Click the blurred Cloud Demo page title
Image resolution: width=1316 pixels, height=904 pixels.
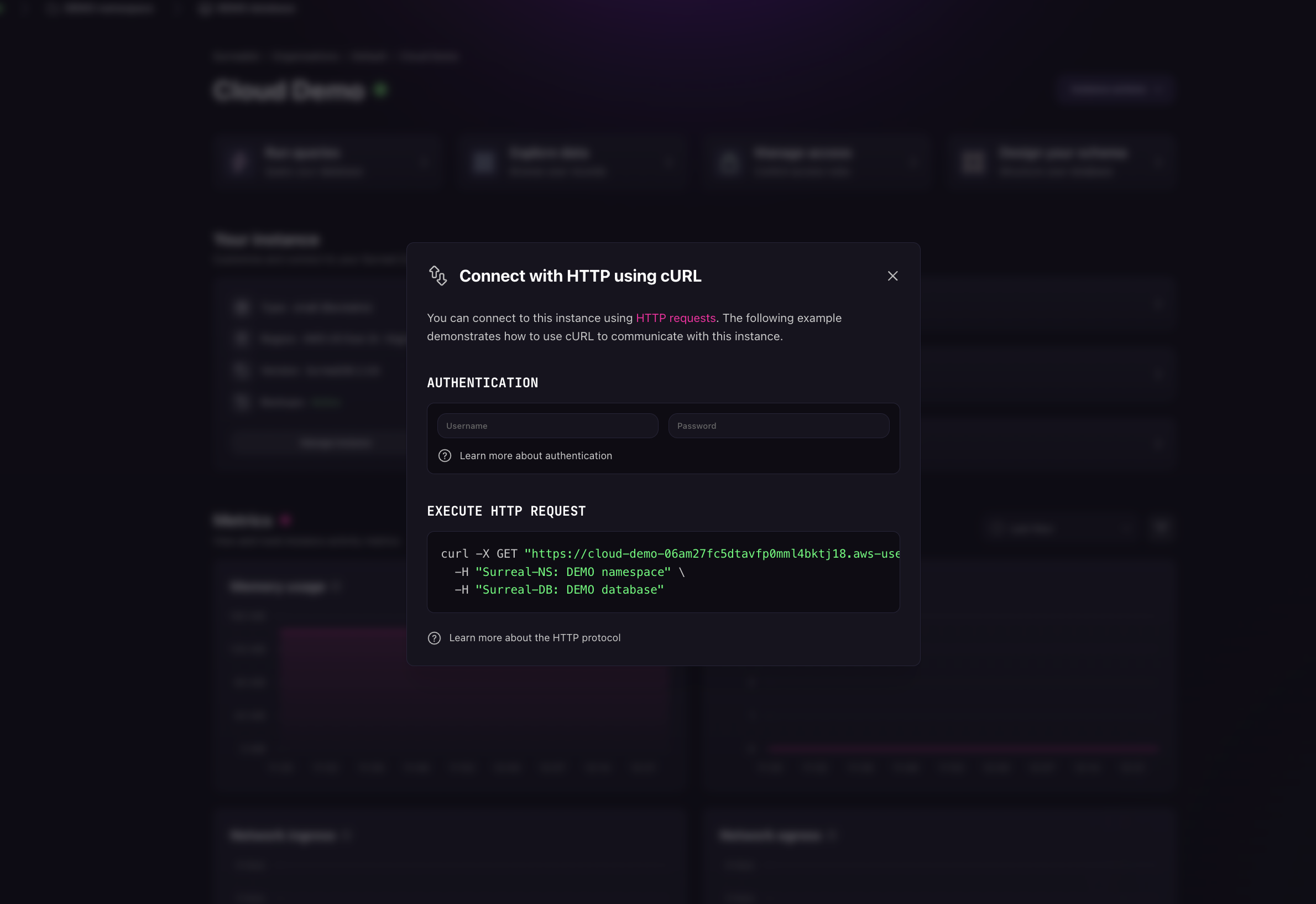point(289,91)
